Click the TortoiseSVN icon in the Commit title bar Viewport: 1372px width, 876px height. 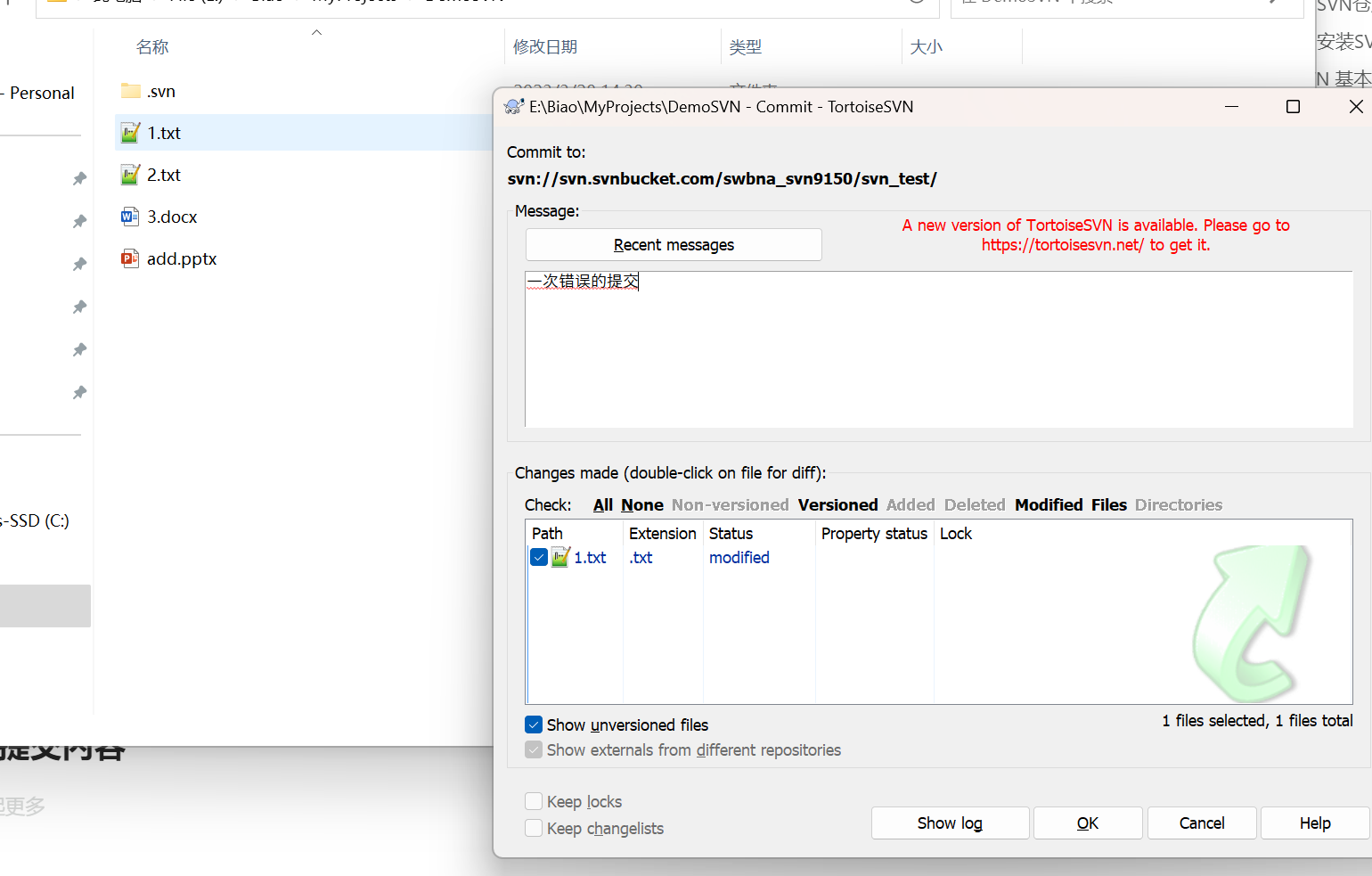coord(514,107)
